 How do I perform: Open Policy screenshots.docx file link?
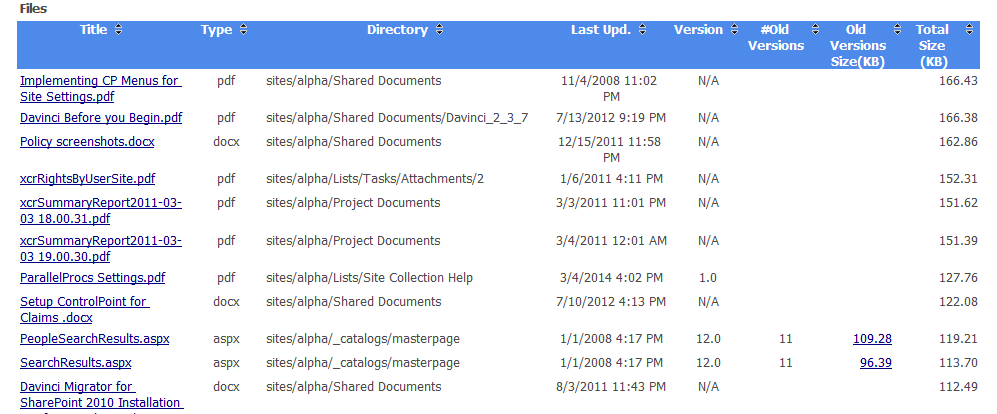coord(87,142)
